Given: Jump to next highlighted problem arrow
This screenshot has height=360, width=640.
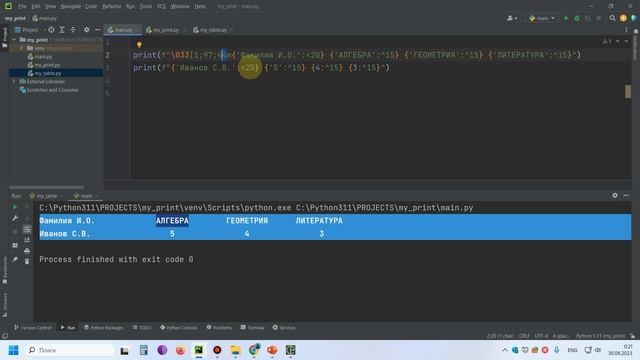Looking at the screenshot, I should 626,42.
